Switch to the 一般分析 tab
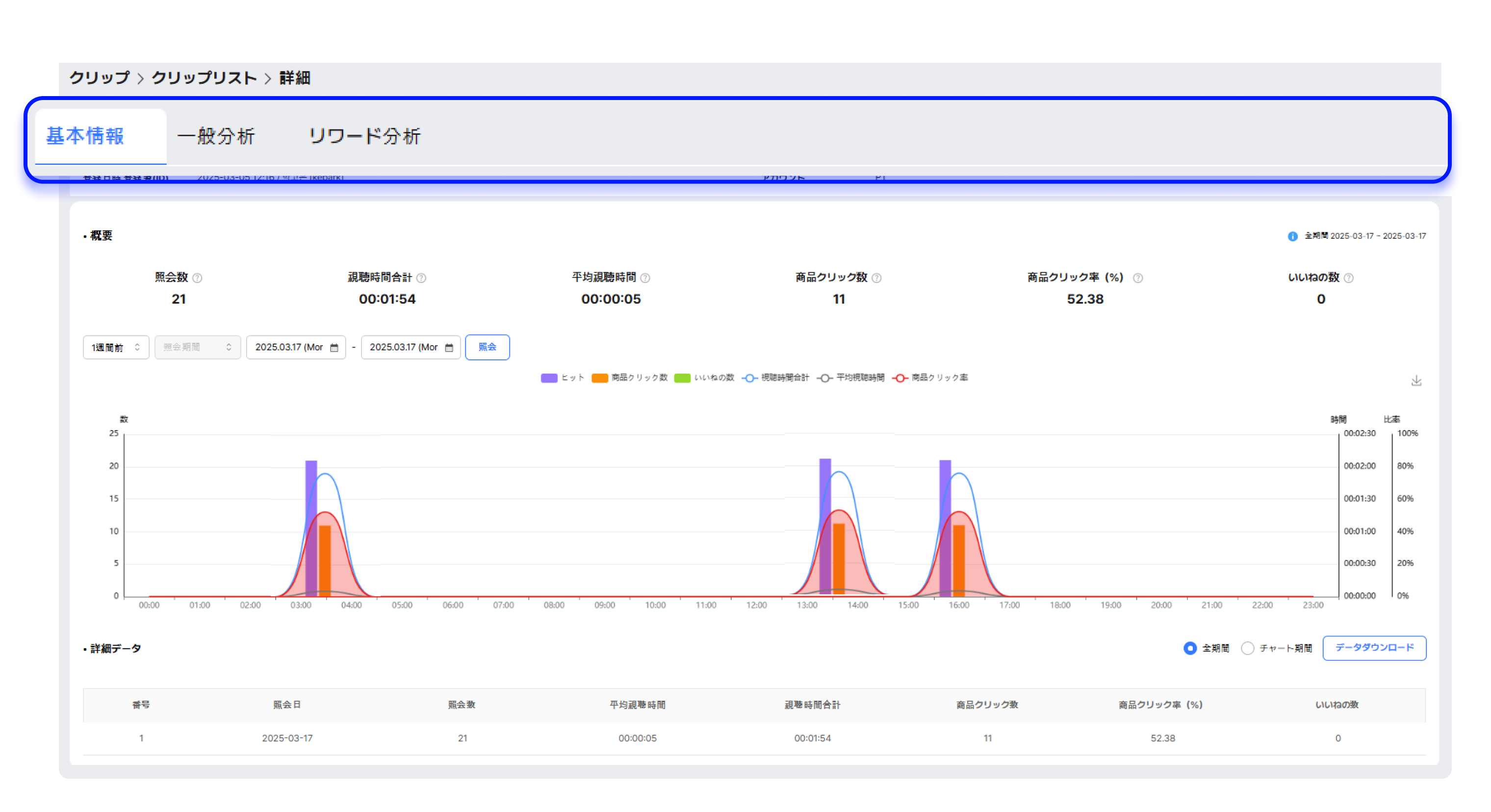Screen dimensions: 1491x812 pos(216,137)
